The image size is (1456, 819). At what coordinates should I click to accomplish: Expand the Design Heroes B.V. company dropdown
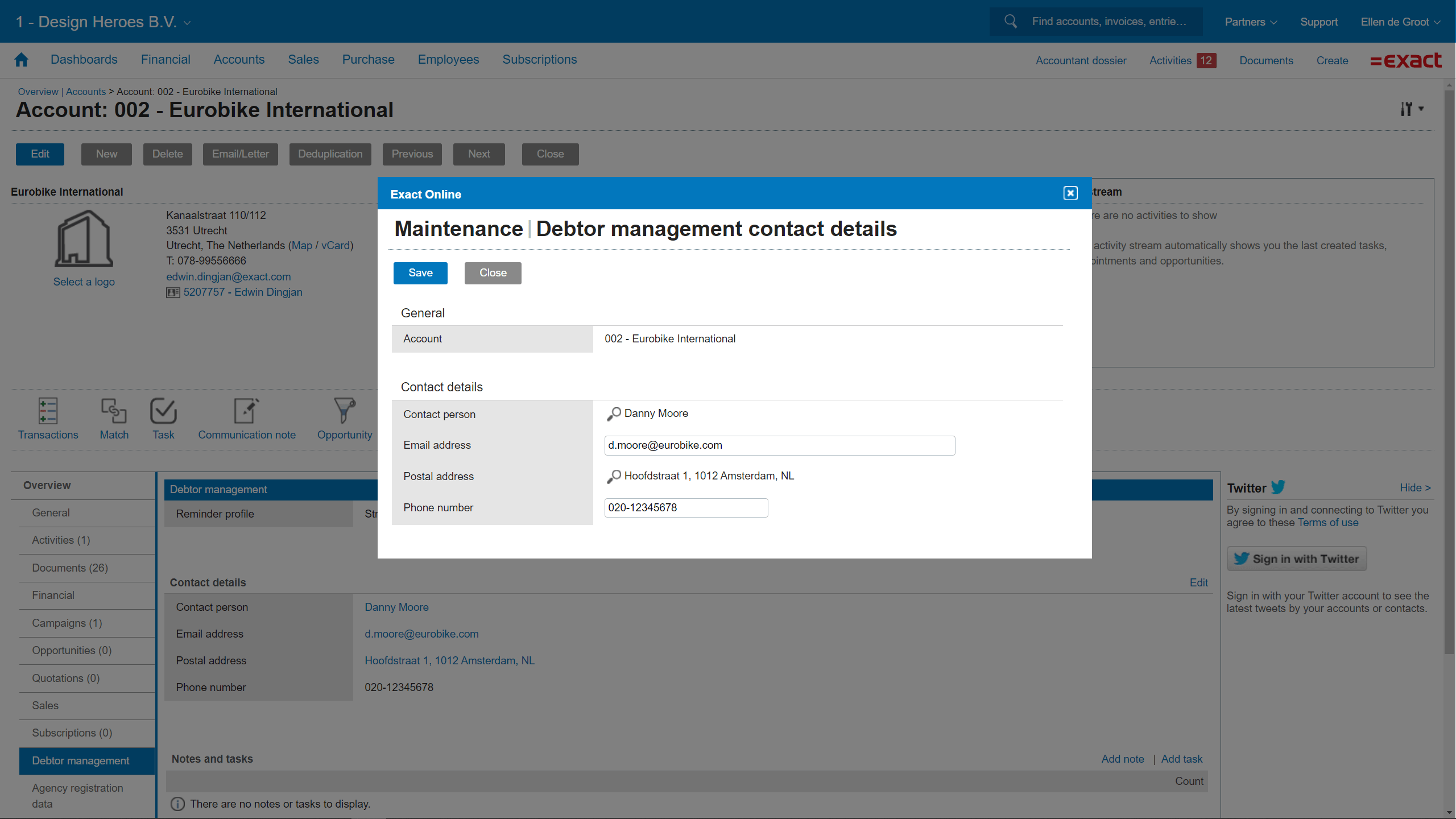click(x=104, y=22)
